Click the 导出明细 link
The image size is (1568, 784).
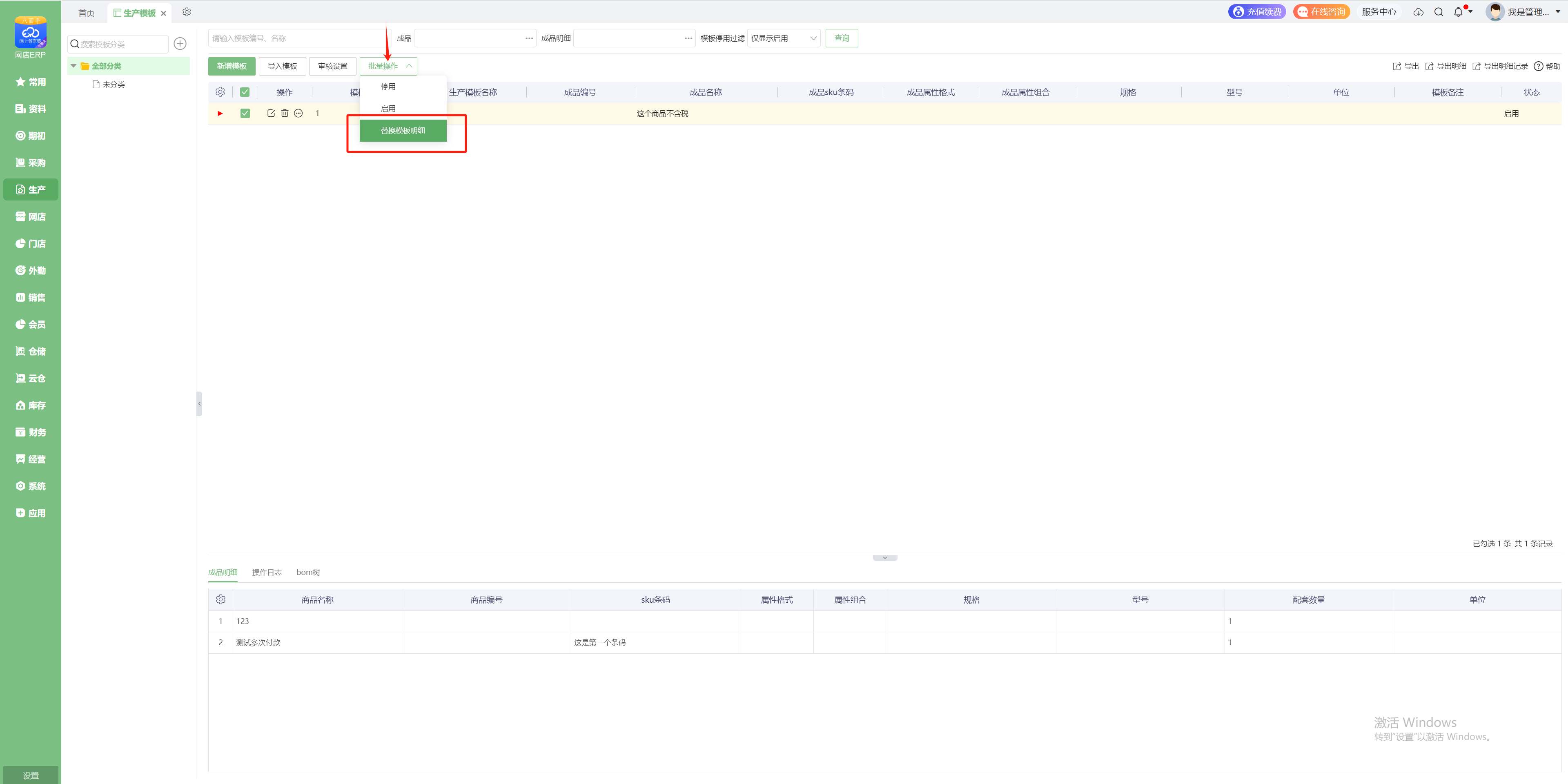pos(1445,66)
